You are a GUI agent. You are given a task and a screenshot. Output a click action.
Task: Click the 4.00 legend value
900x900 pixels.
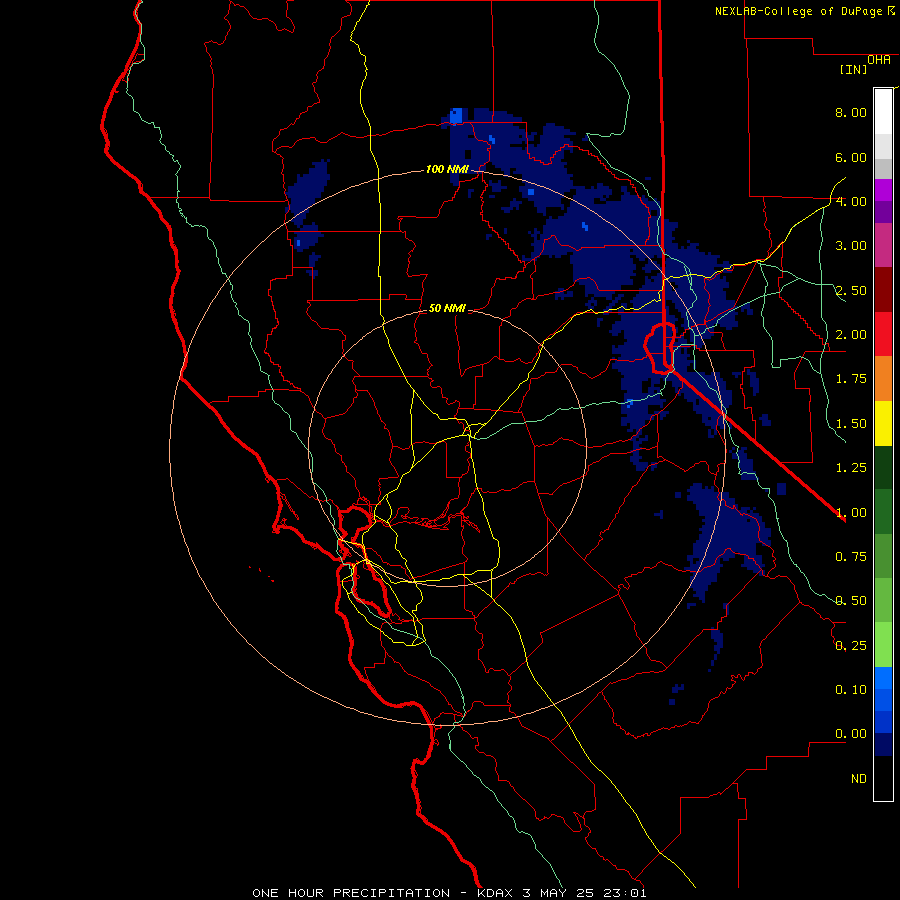[x=851, y=201]
